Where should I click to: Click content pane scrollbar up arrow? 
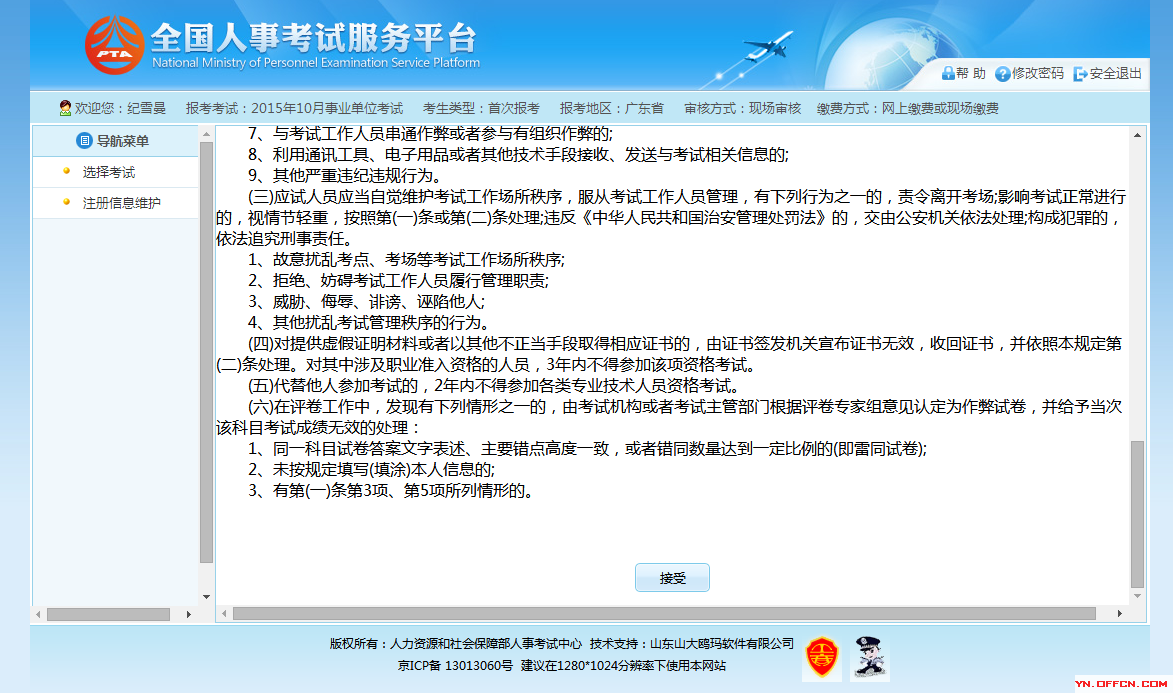click(x=1137, y=135)
